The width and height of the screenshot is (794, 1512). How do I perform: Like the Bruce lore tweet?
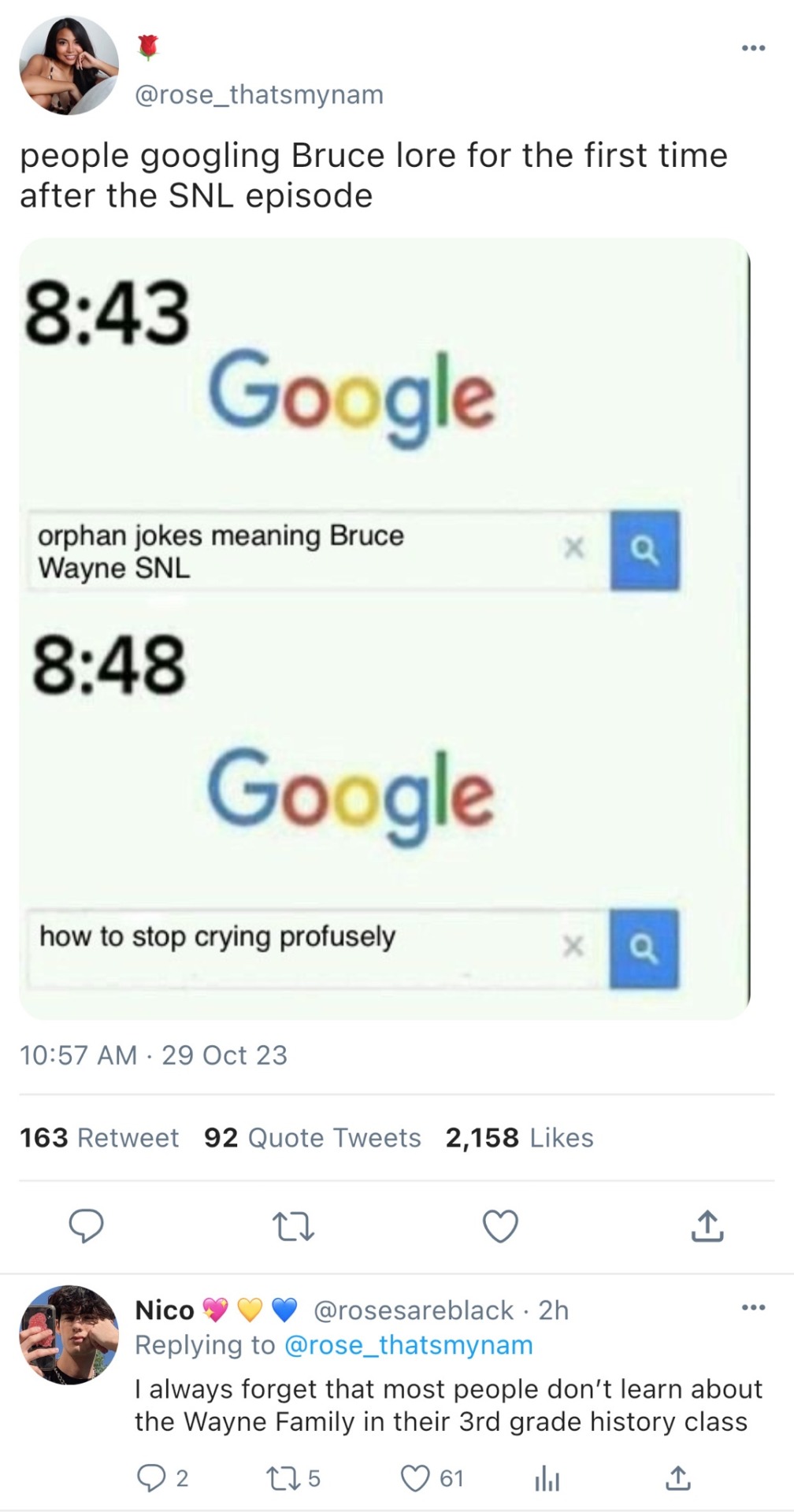click(500, 1225)
